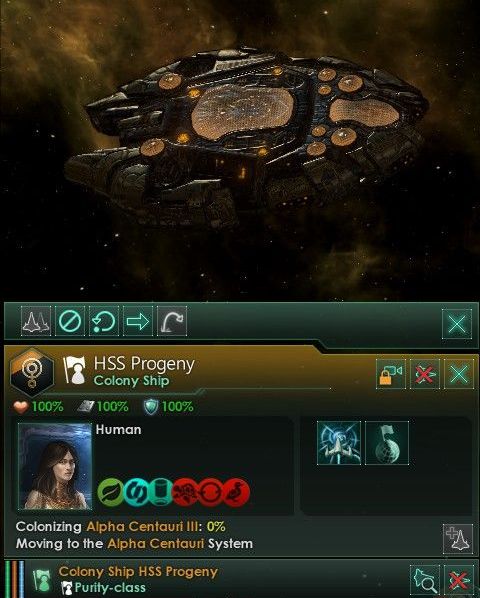Click the curved arrow command icon

pyautogui.click(x=172, y=321)
